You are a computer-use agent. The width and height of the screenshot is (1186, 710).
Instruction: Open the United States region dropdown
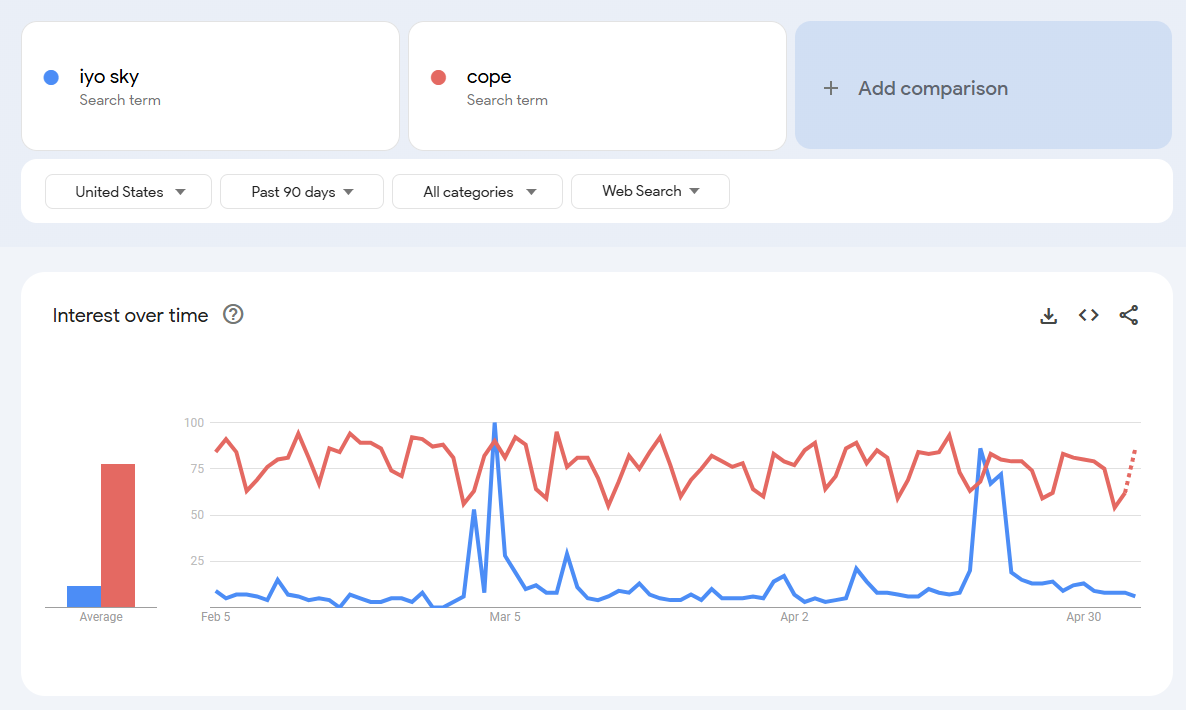point(129,192)
